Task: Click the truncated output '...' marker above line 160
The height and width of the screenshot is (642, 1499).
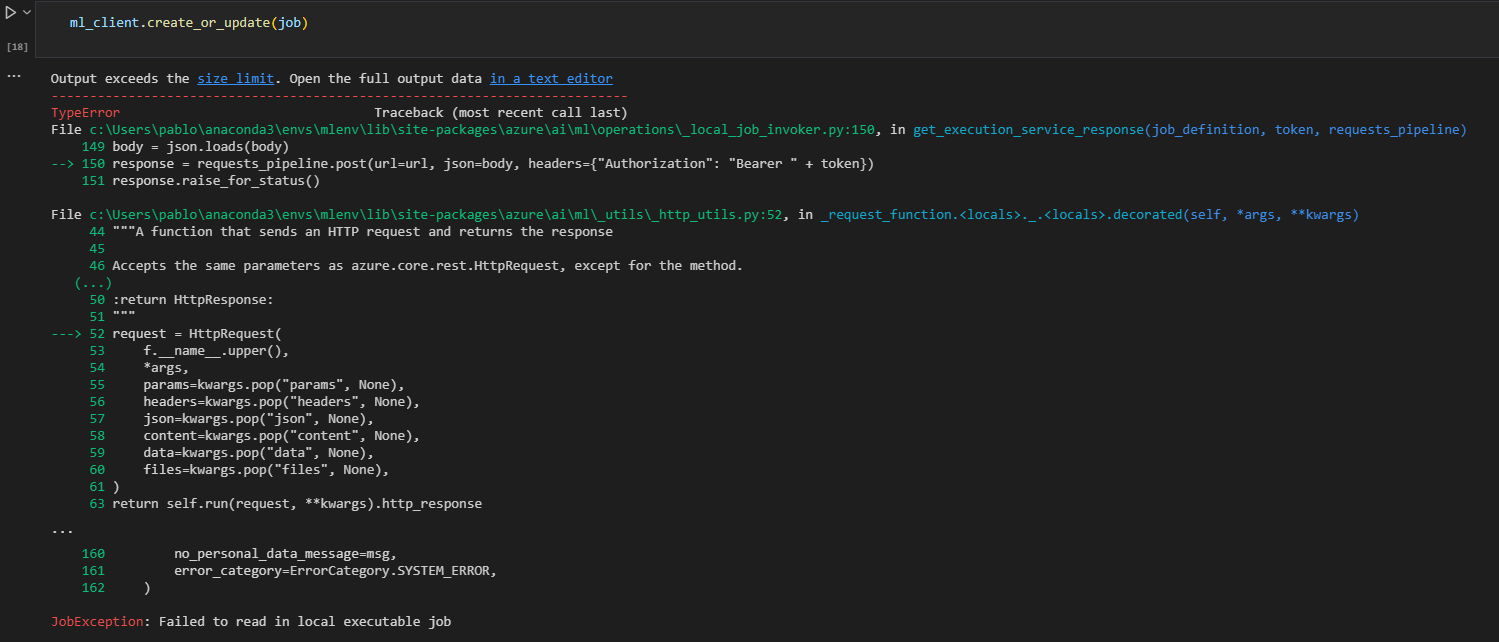Action: click(62, 531)
